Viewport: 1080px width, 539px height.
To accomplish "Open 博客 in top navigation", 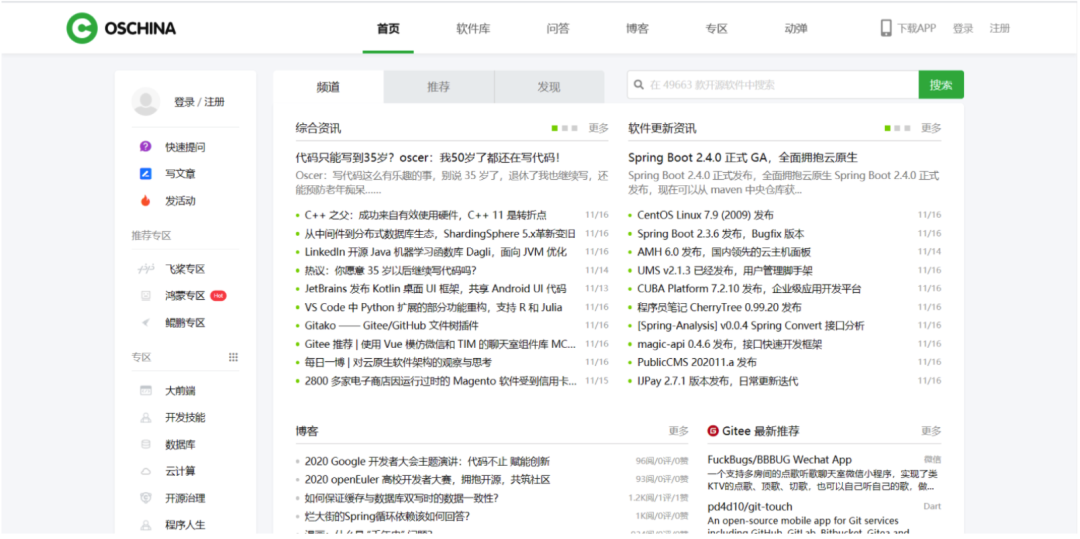I will pyautogui.click(x=637, y=29).
